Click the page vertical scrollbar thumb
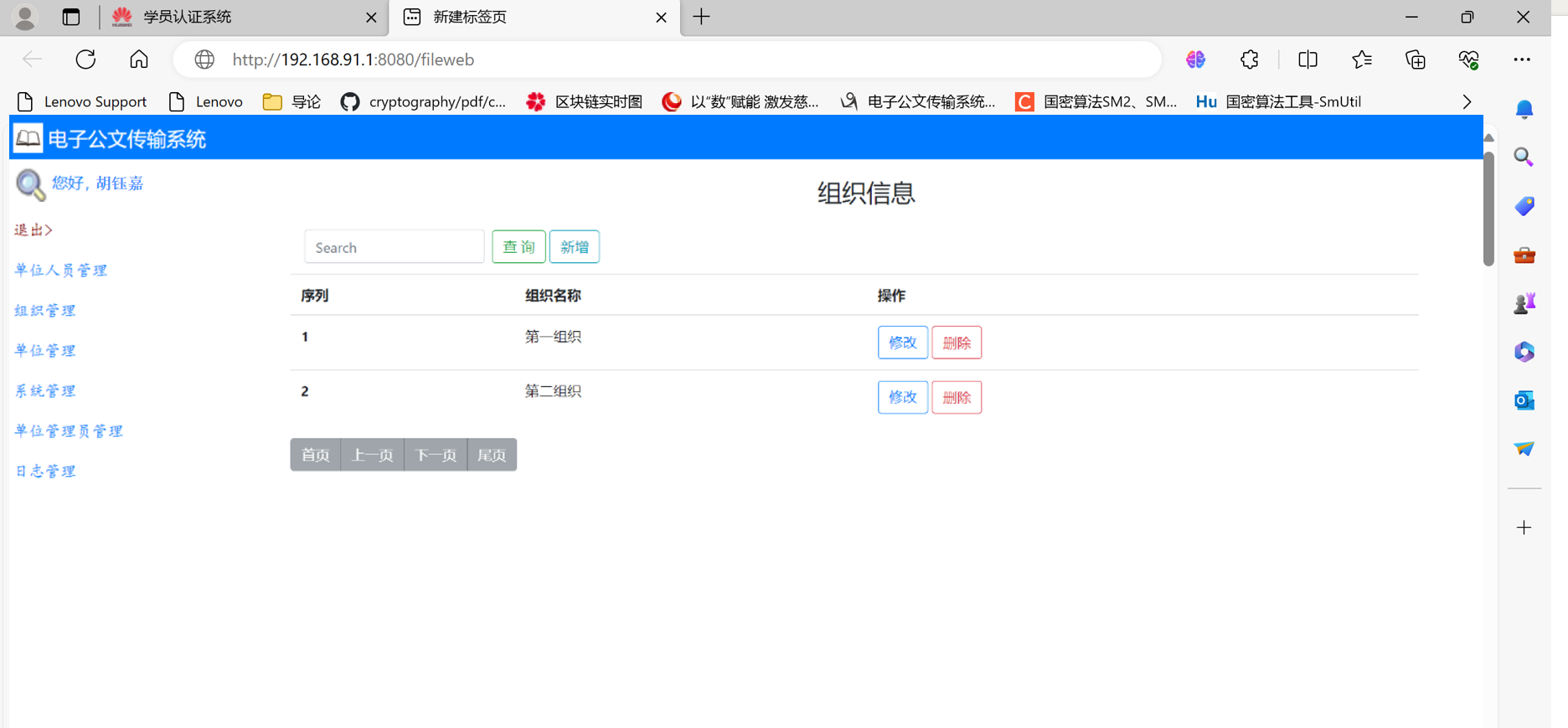The width and height of the screenshot is (1568, 728). click(1488, 208)
